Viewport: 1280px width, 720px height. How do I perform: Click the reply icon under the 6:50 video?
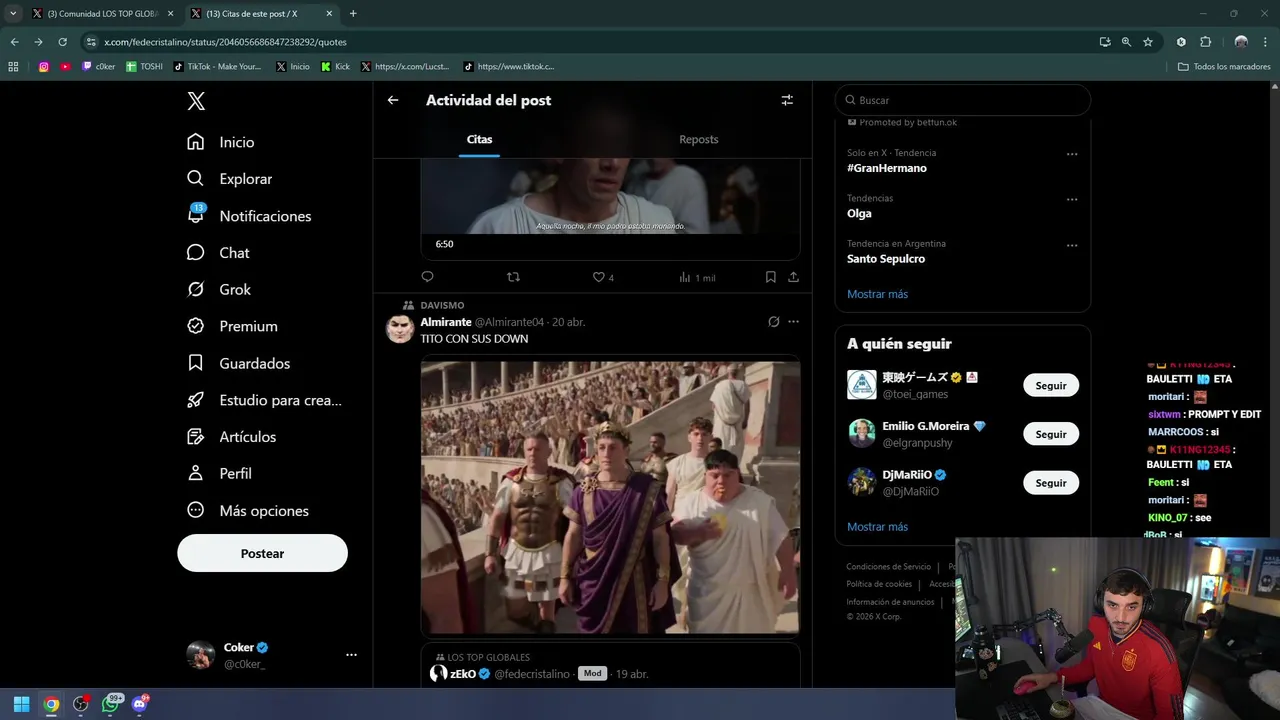[427, 277]
